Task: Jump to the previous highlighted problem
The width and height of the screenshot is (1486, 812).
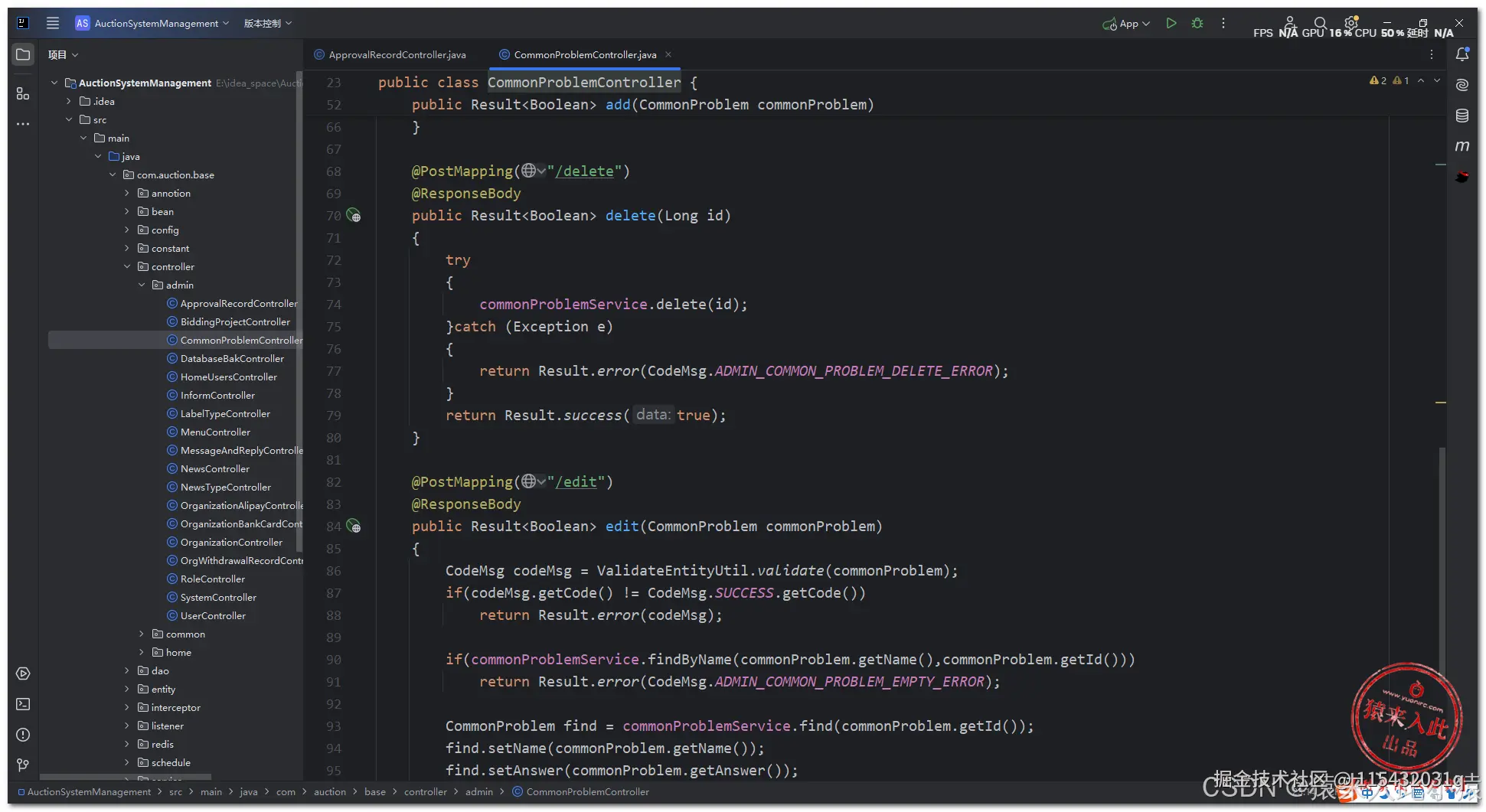Action: pos(1421,80)
